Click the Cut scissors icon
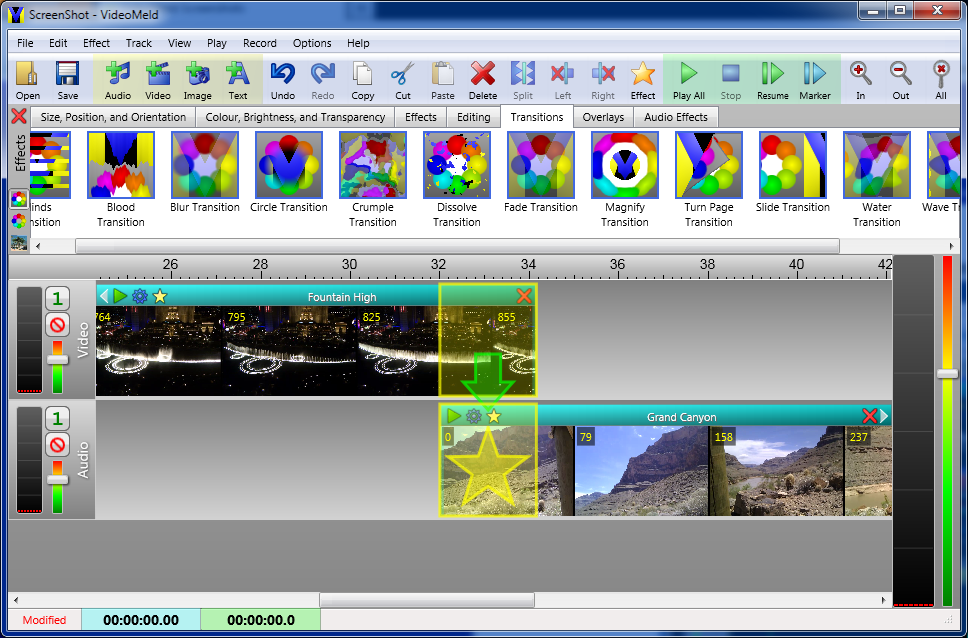The height and width of the screenshot is (638, 968). pyautogui.click(x=403, y=80)
